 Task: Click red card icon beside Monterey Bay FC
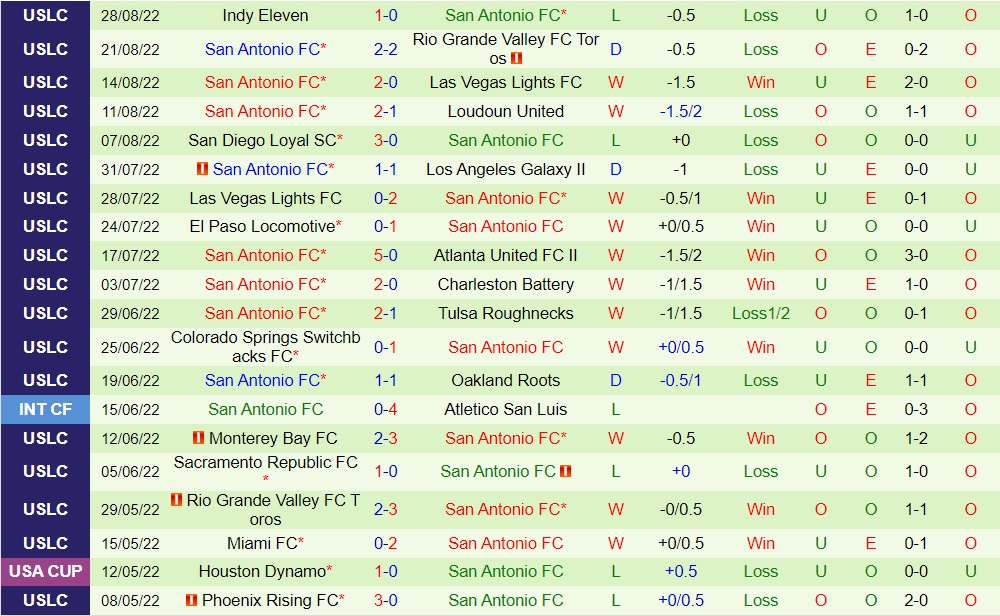pyautogui.click(x=198, y=438)
